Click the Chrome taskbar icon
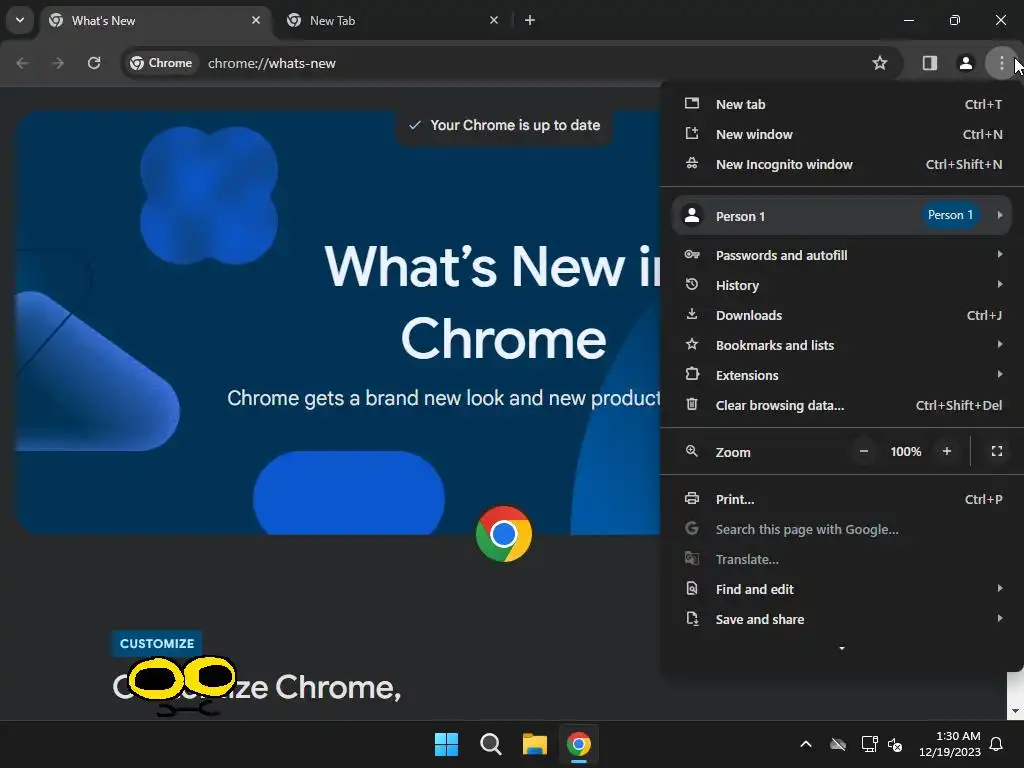Image resolution: width=1024 pixels, height=768 pixels. pyautogui.click(x=579, y=744)
